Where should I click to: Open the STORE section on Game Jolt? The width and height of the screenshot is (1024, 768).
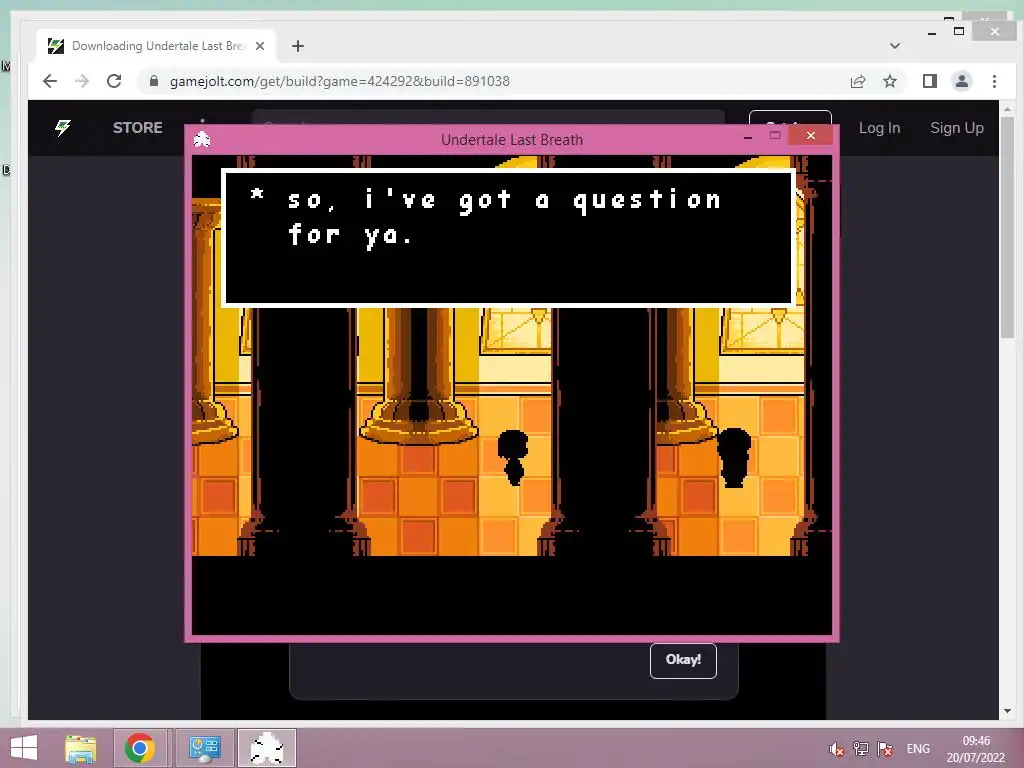[x=137, y=127]
